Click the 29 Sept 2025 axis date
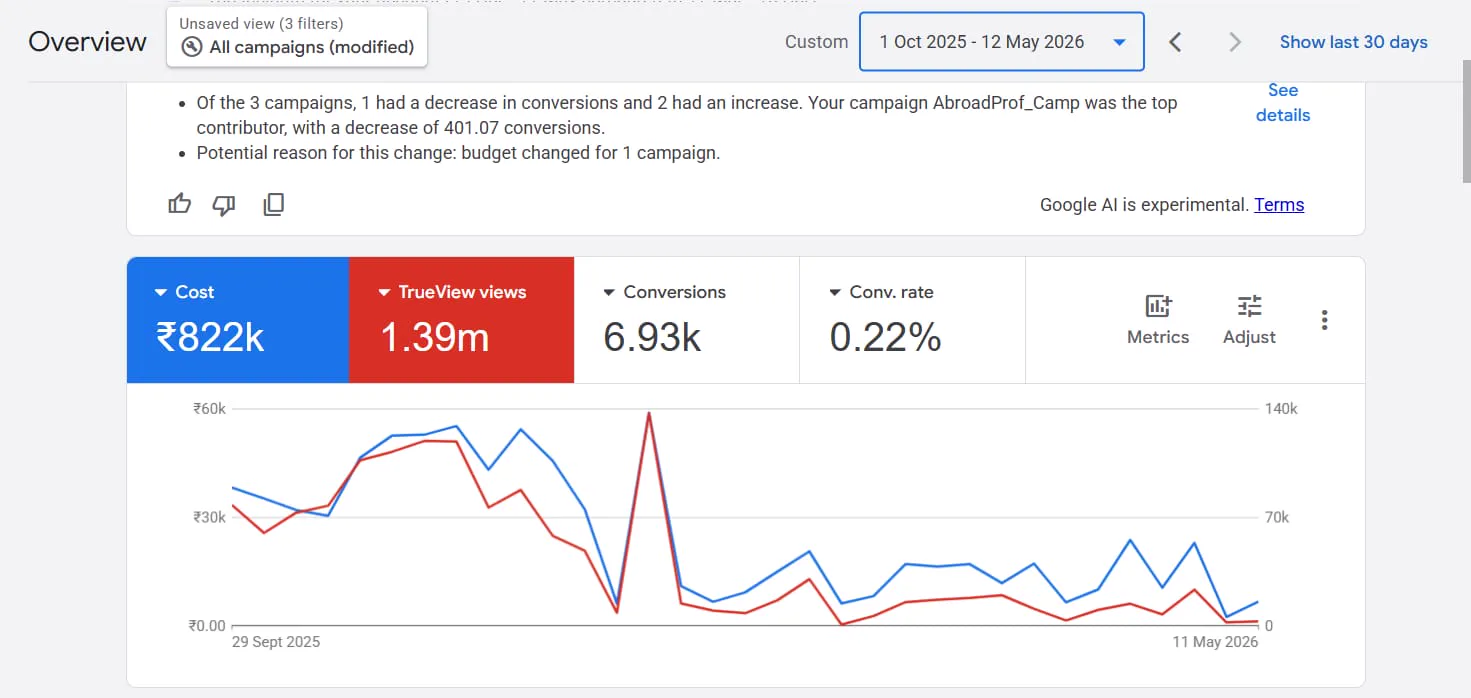This screenshot has height=698, width=1471. point(276,642)
